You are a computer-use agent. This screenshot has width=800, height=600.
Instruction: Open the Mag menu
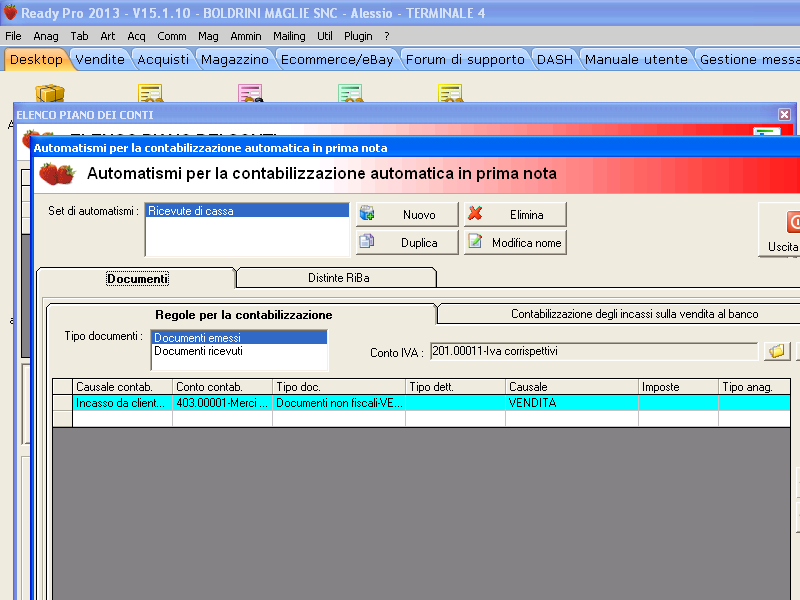coord(208,36)
